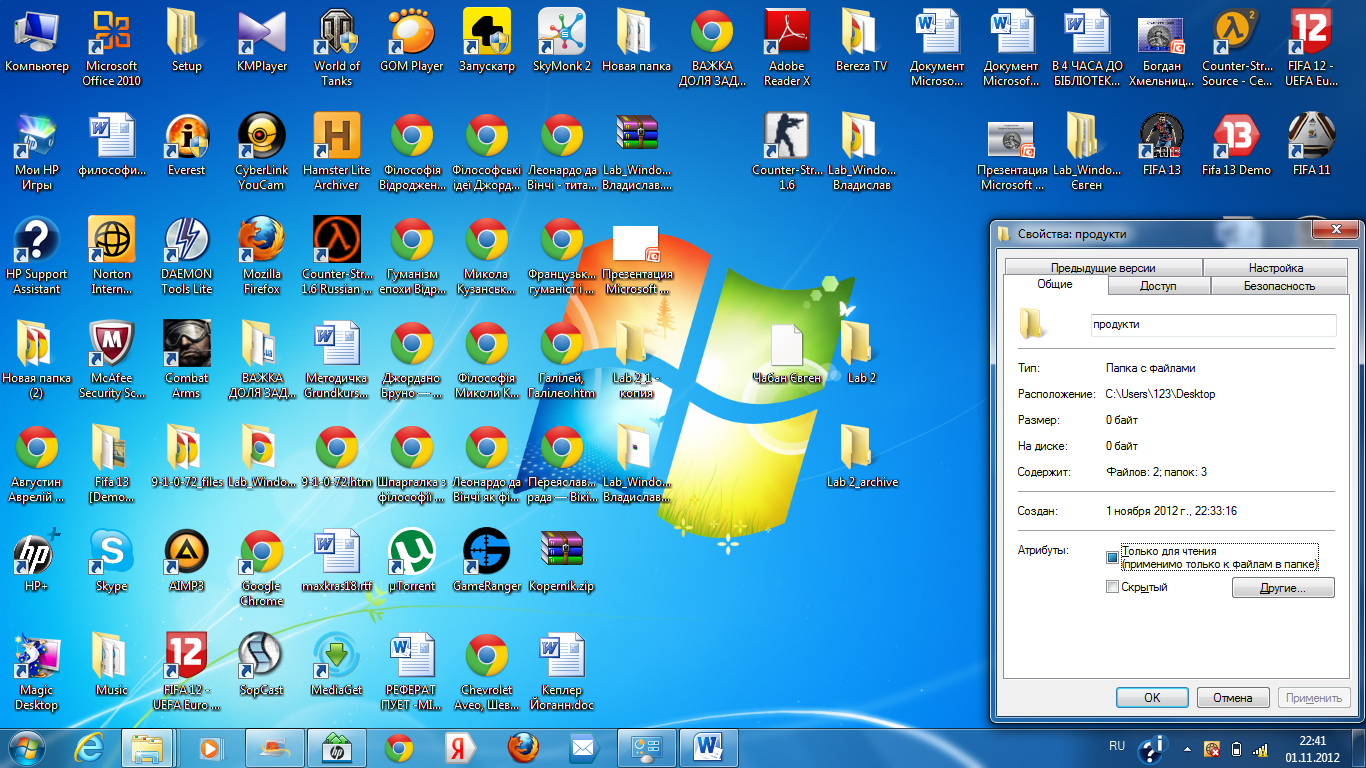This screenshot has width=1366, height=768.
Task: Click the Отмена button
Action: [1233, 698]
